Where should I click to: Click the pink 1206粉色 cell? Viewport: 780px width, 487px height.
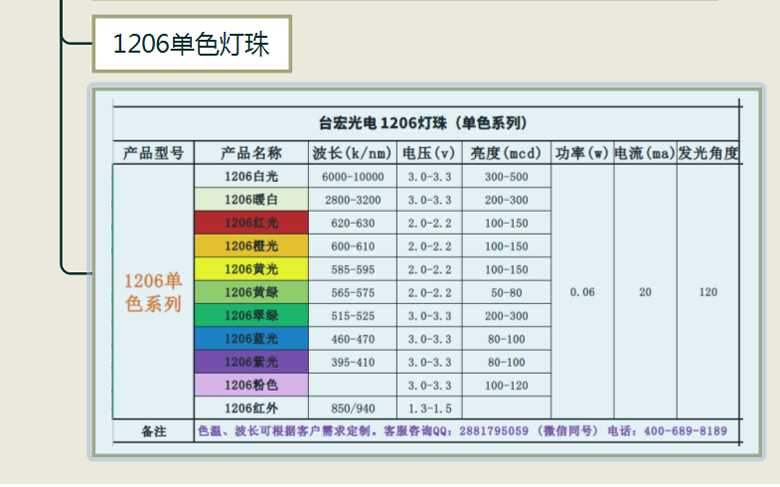pos(252,384)
